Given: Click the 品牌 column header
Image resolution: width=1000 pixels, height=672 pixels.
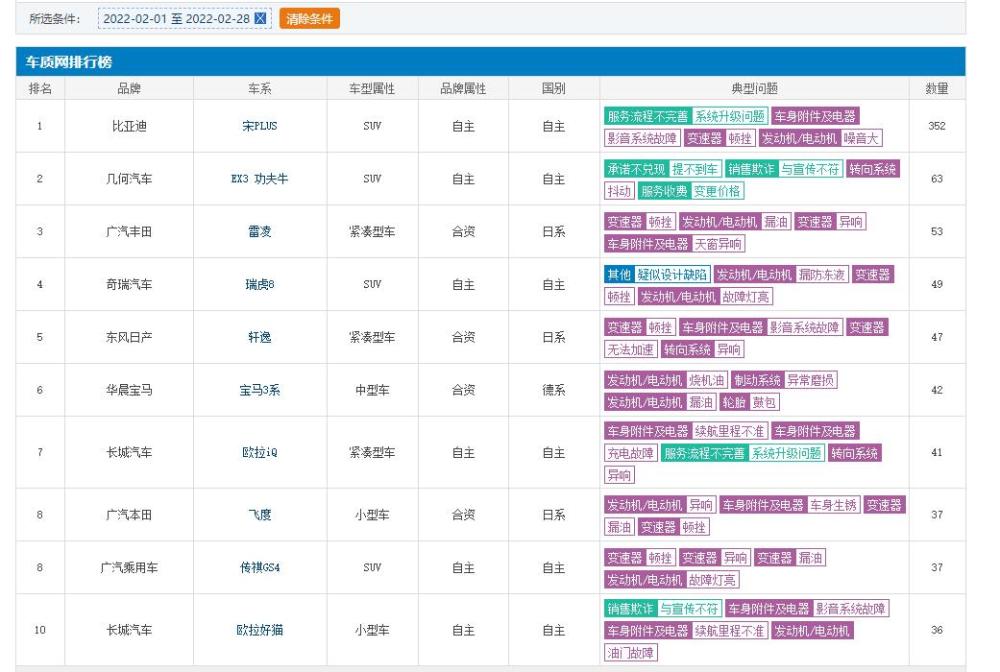Looking at the screenshot, I should [x=129, y=89].
